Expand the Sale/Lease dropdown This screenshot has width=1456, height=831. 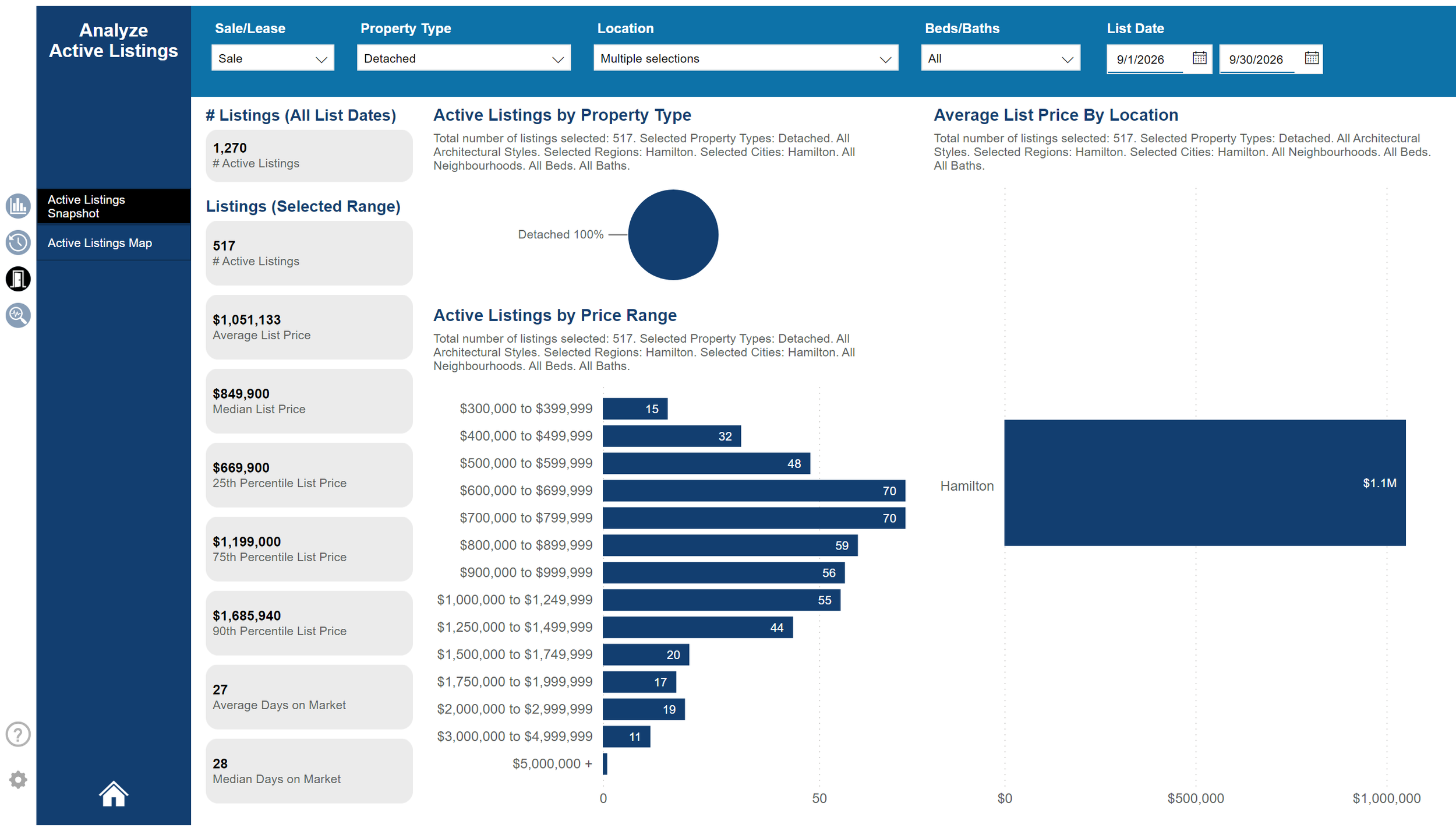tap(273, 58)
